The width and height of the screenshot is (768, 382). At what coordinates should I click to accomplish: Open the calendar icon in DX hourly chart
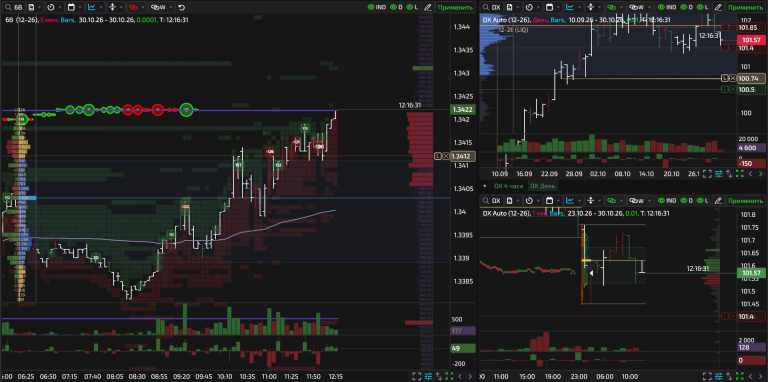pos(550,200)
